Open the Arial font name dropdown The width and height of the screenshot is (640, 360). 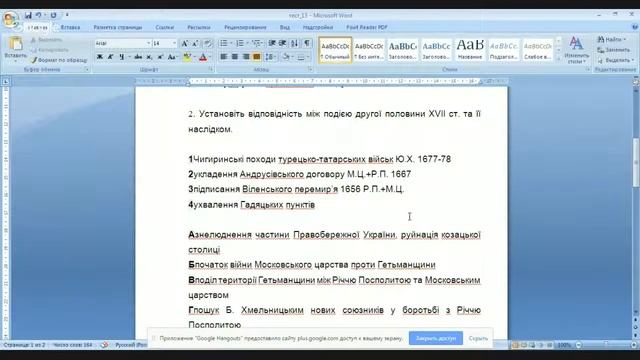(x=148, y=43)
